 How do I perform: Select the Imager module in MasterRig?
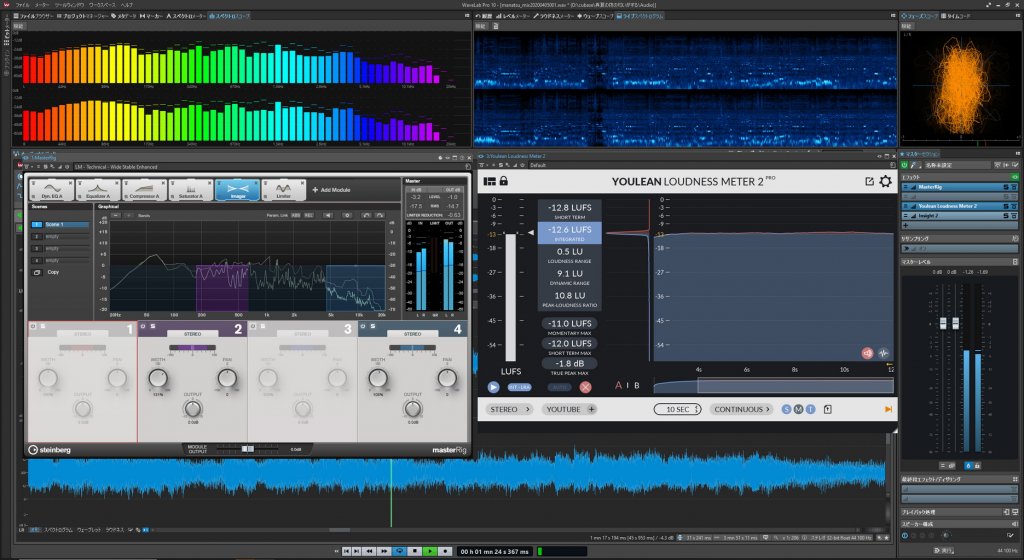coord(237,188)
